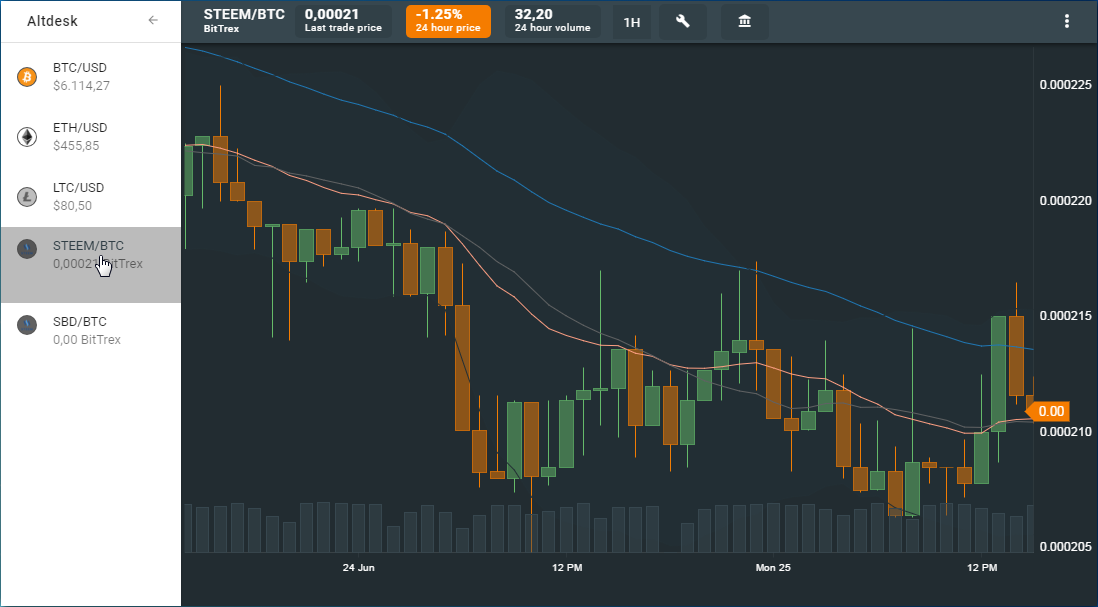Screen dimensions: 1098x607
Task: Click the -1.25% 24 hour price badge
Action: click(x=448, y=22)
